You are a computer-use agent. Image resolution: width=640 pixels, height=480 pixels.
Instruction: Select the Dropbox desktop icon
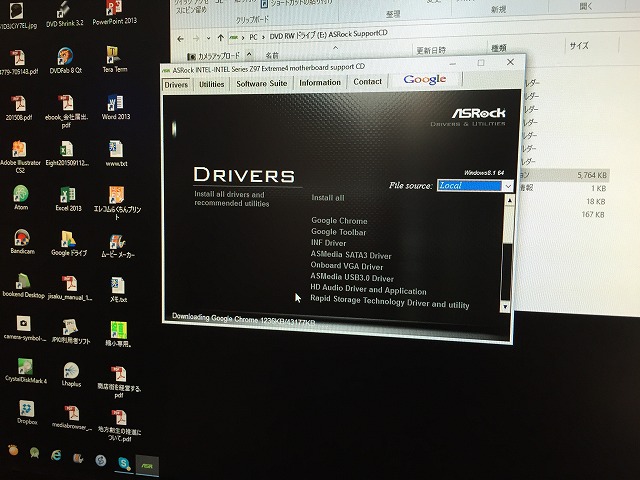pos(25,411)
